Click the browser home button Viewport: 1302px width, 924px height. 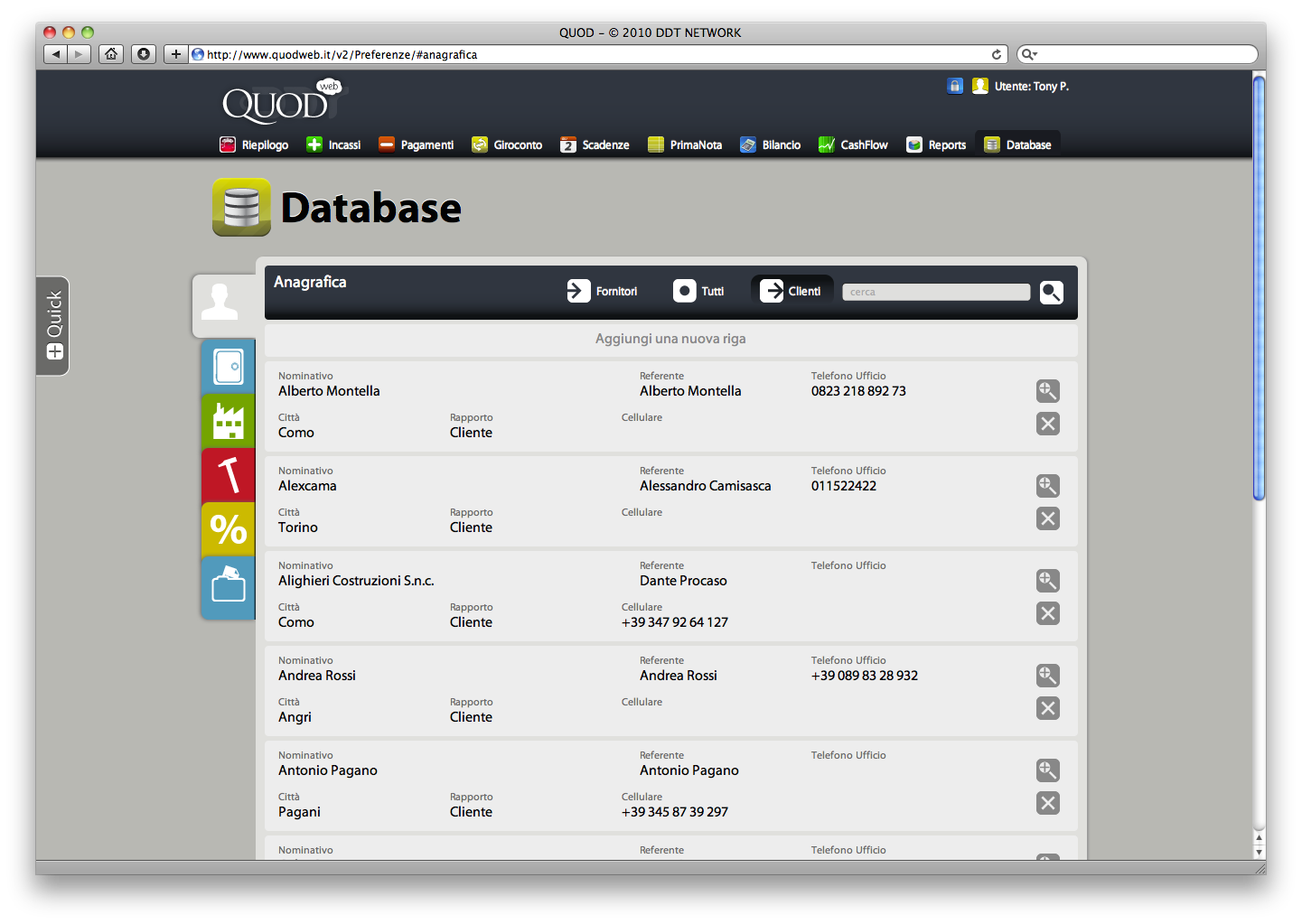(111, 54)
